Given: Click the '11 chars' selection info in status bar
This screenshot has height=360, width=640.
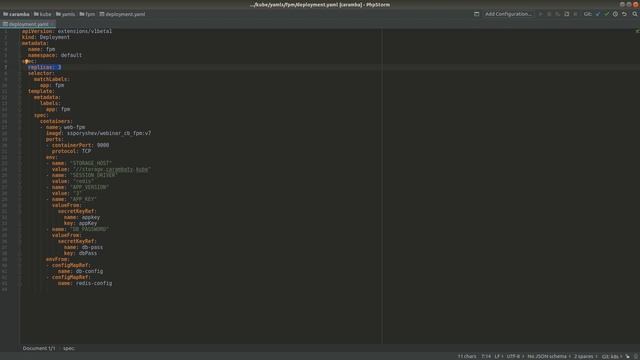Looking at the screenshot, I should (467, 356).
